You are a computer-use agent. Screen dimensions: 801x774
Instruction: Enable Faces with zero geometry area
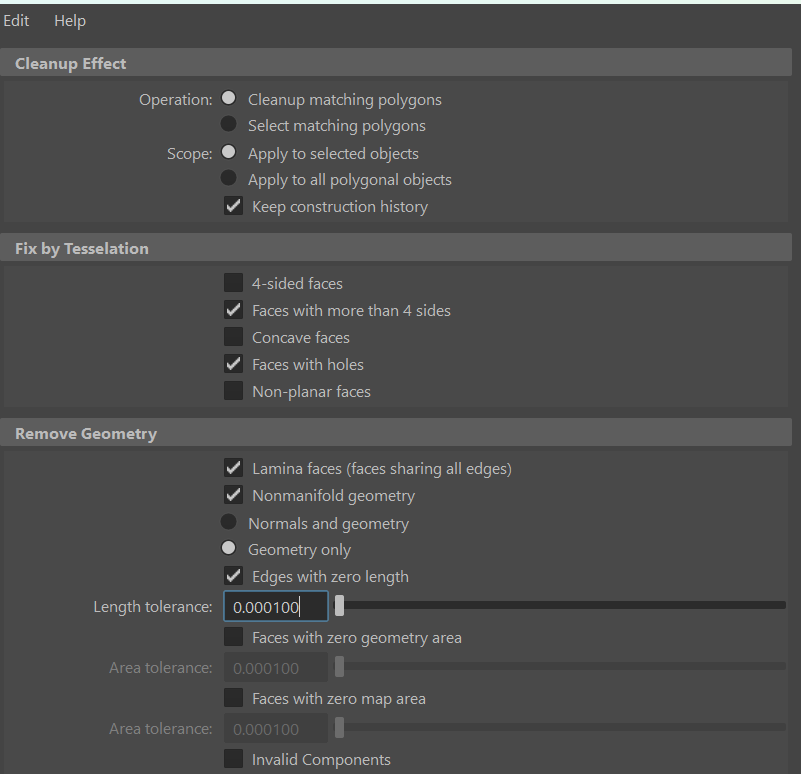(234, 637)
